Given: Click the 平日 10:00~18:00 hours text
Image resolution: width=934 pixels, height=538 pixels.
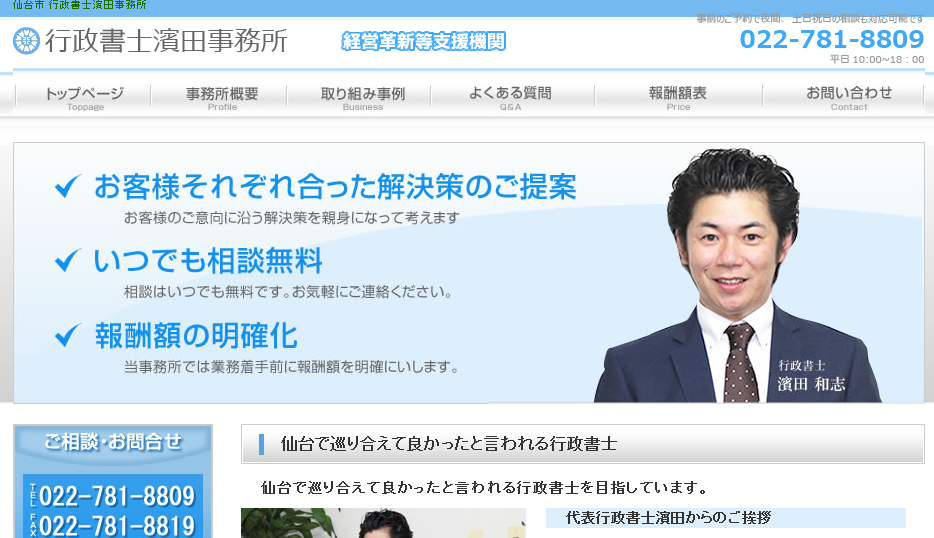Looking at the screenshot, I should coord(877,60).
